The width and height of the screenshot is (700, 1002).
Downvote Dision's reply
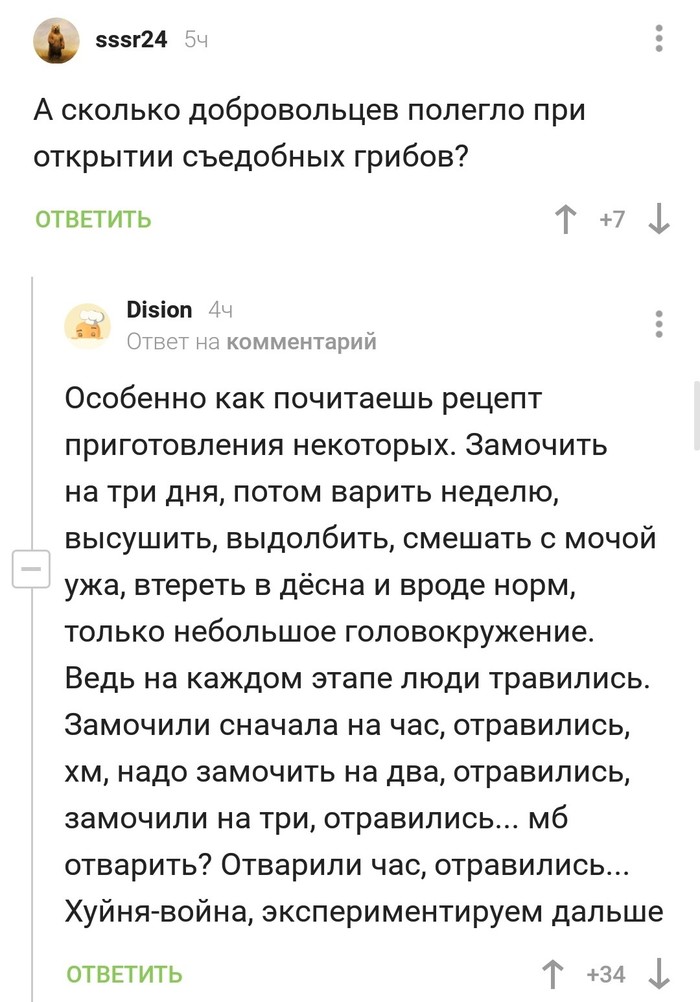[x=658, y=972]
